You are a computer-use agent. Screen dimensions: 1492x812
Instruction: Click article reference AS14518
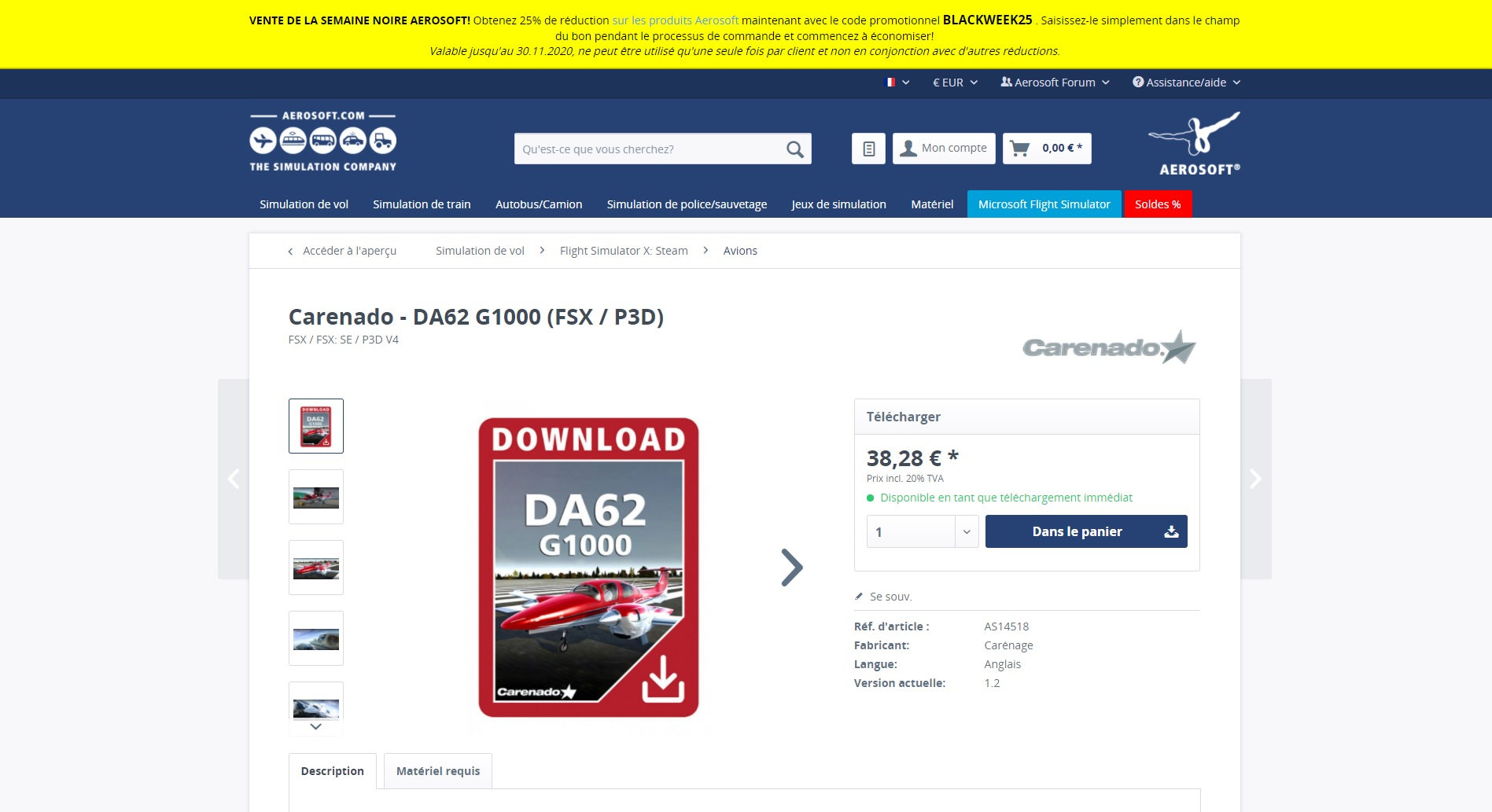pyautogui.click(x=1006, y=626)
